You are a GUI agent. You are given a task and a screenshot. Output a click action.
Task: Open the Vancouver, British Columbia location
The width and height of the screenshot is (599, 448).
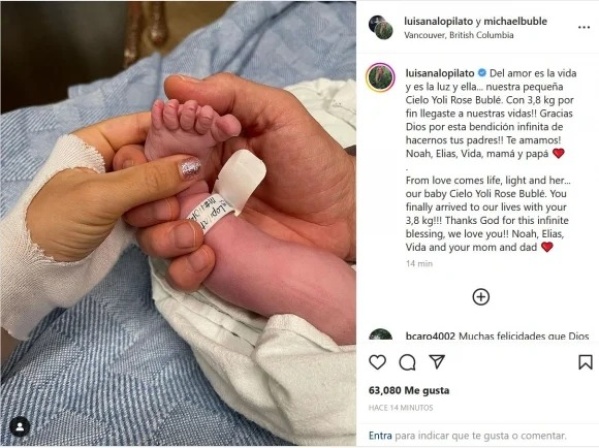(459, 35)
